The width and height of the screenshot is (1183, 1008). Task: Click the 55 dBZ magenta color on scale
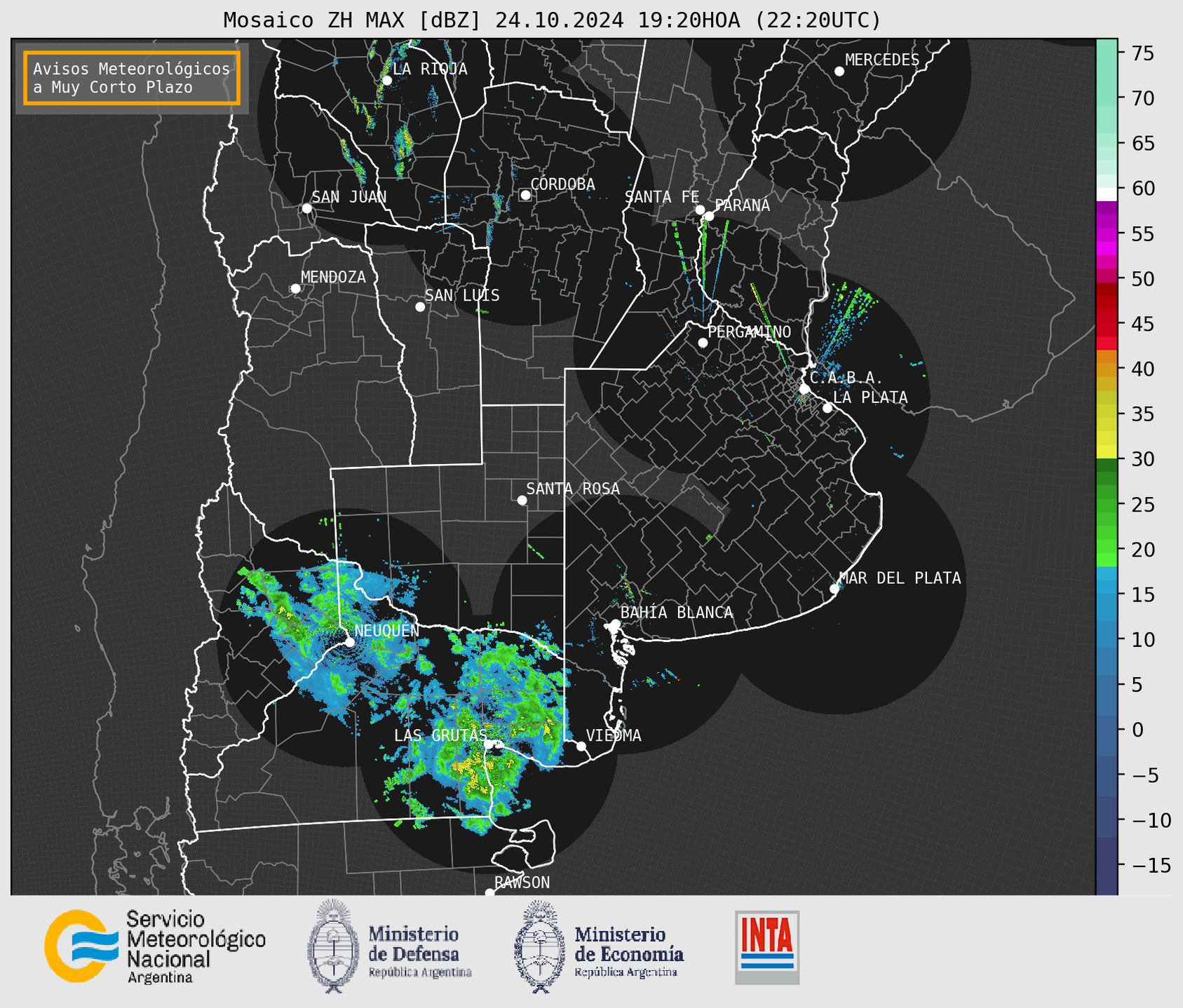coord(1107,235)
